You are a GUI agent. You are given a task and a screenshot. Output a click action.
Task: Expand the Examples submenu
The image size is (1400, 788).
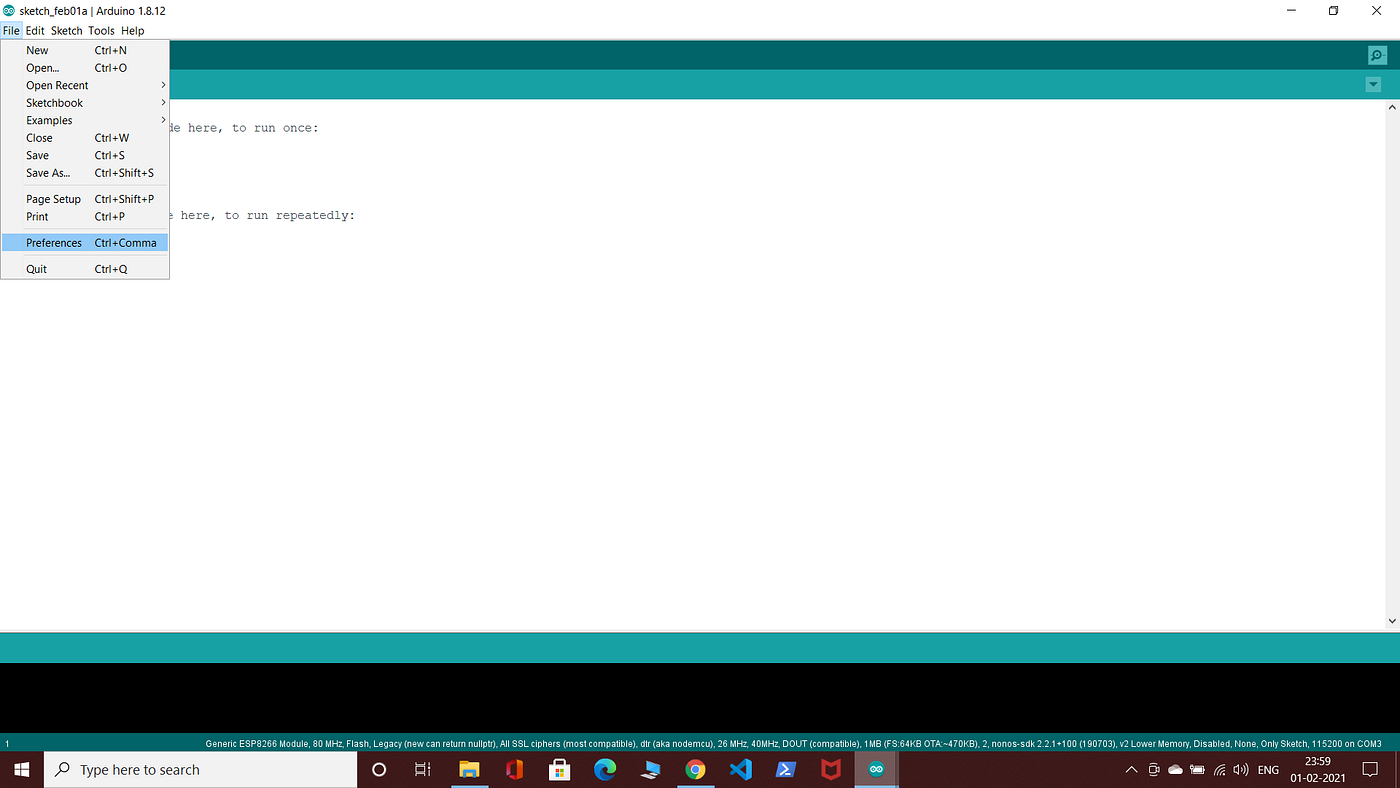[x=85, y=120]
